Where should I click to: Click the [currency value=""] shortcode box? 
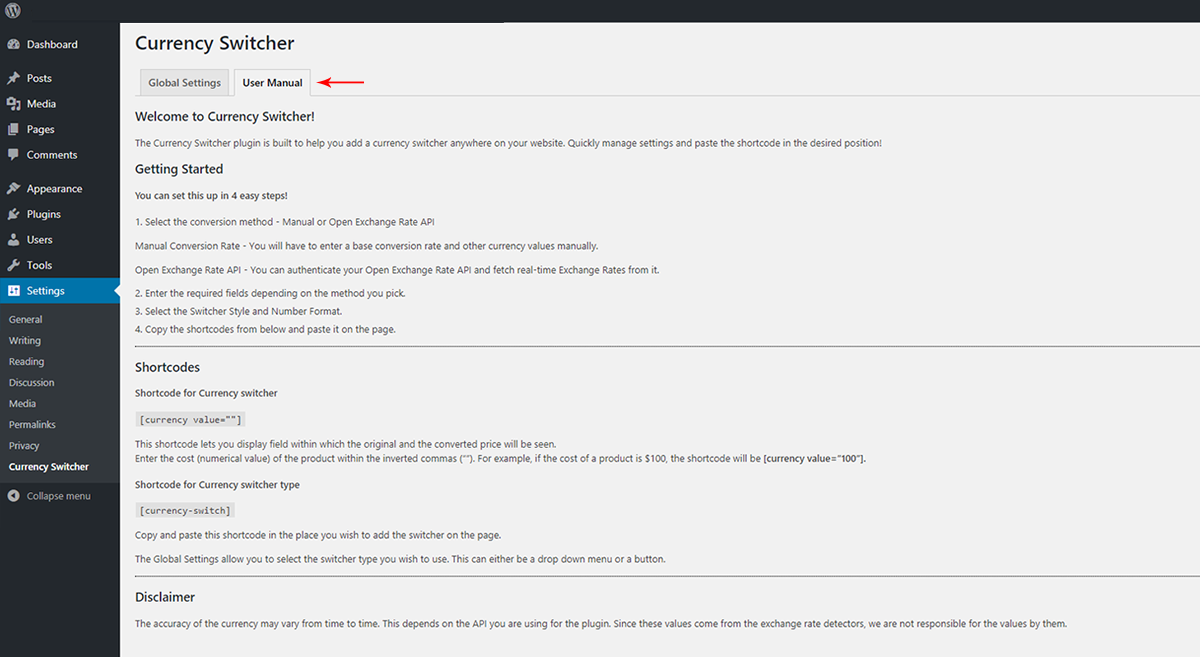[x=190, y=419]
